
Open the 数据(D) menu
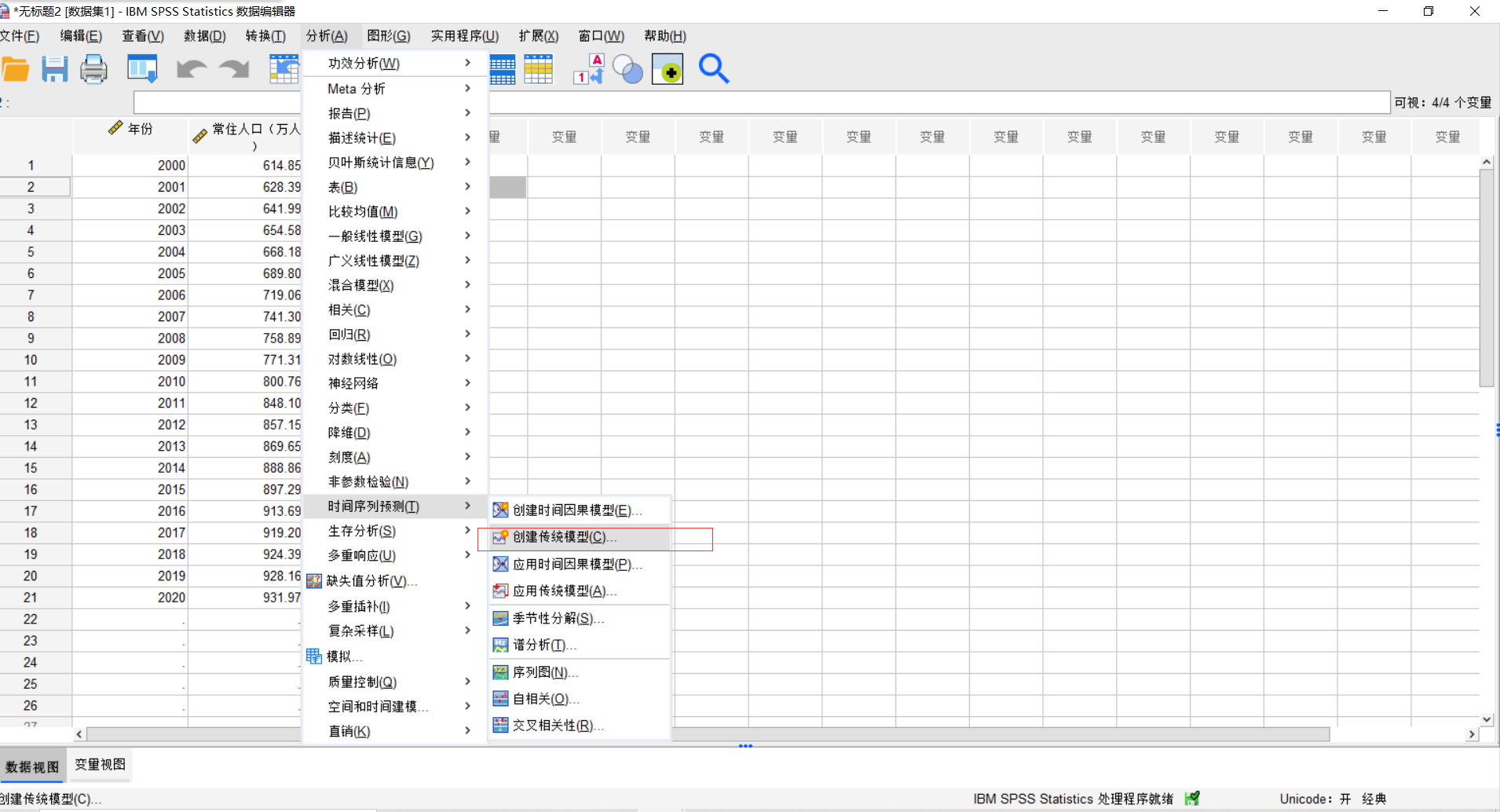click(205, 36)
